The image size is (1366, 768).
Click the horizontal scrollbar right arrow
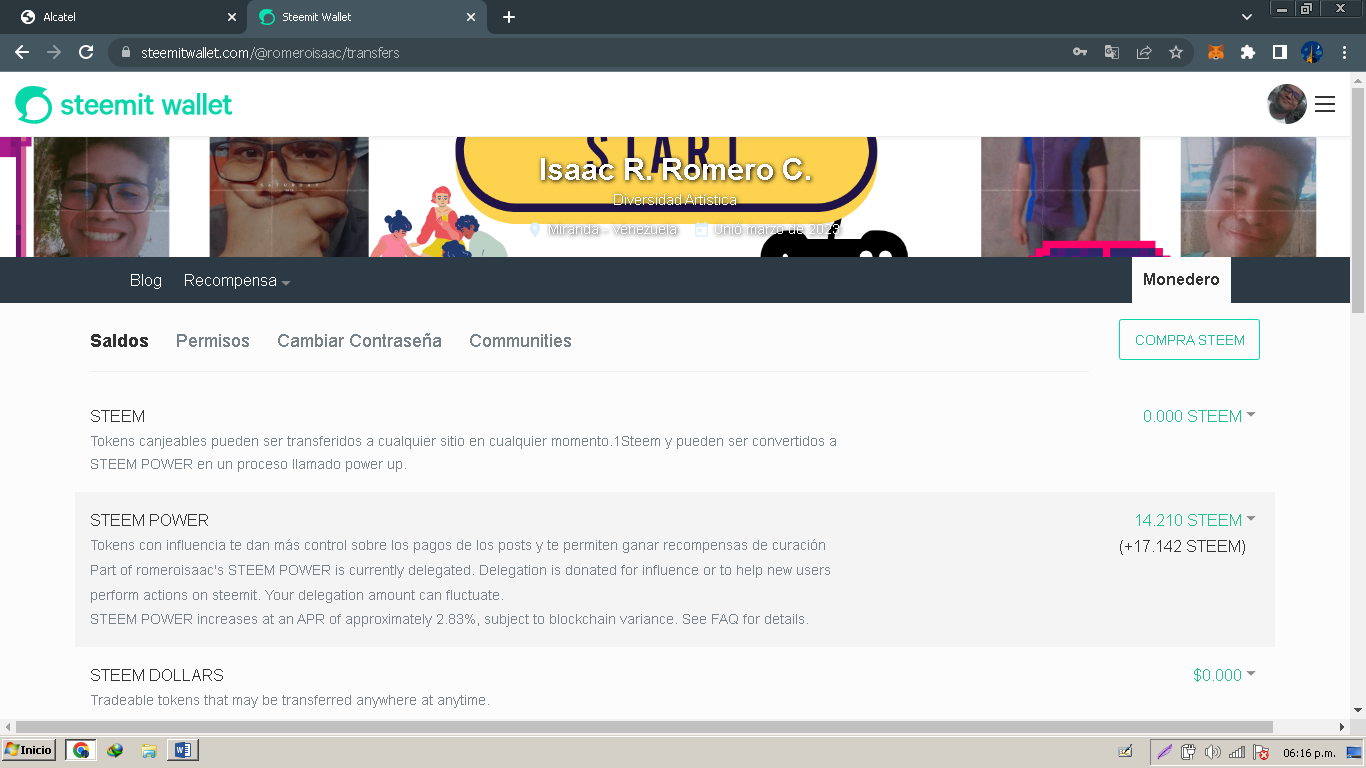pyautogui.click(x=1343, y=727)
